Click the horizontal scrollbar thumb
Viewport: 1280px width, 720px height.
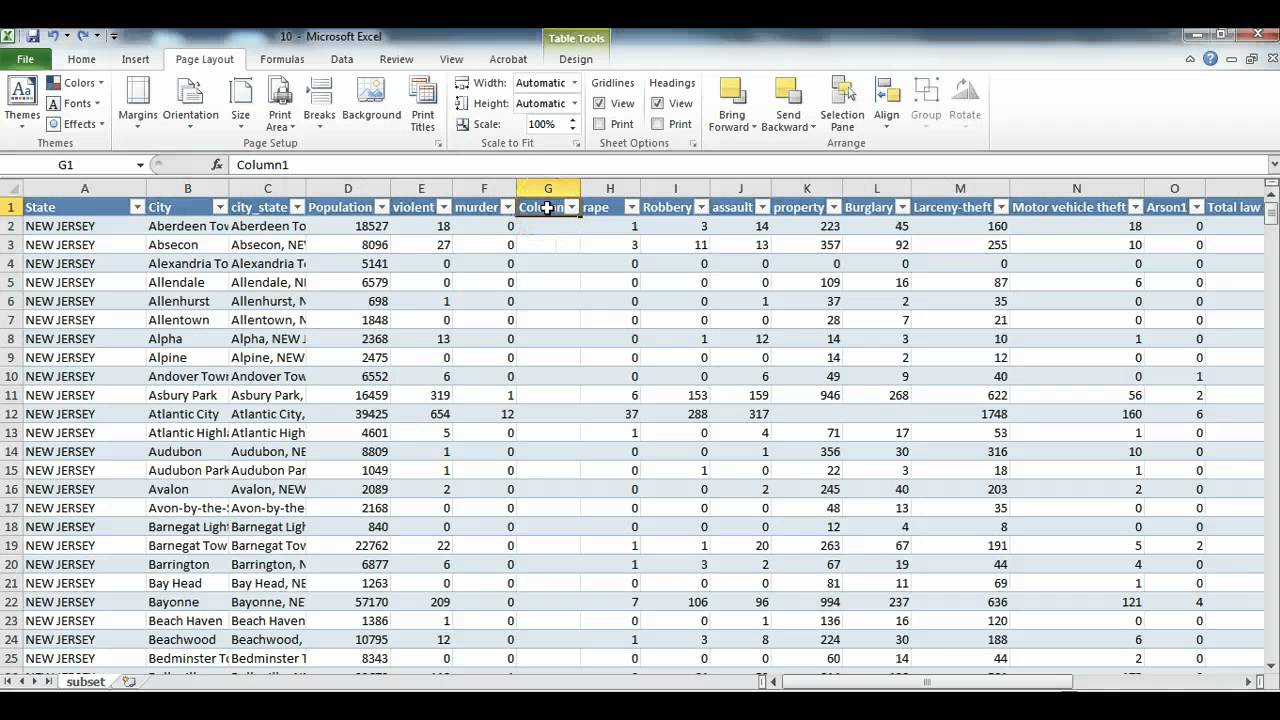[927, 682]
